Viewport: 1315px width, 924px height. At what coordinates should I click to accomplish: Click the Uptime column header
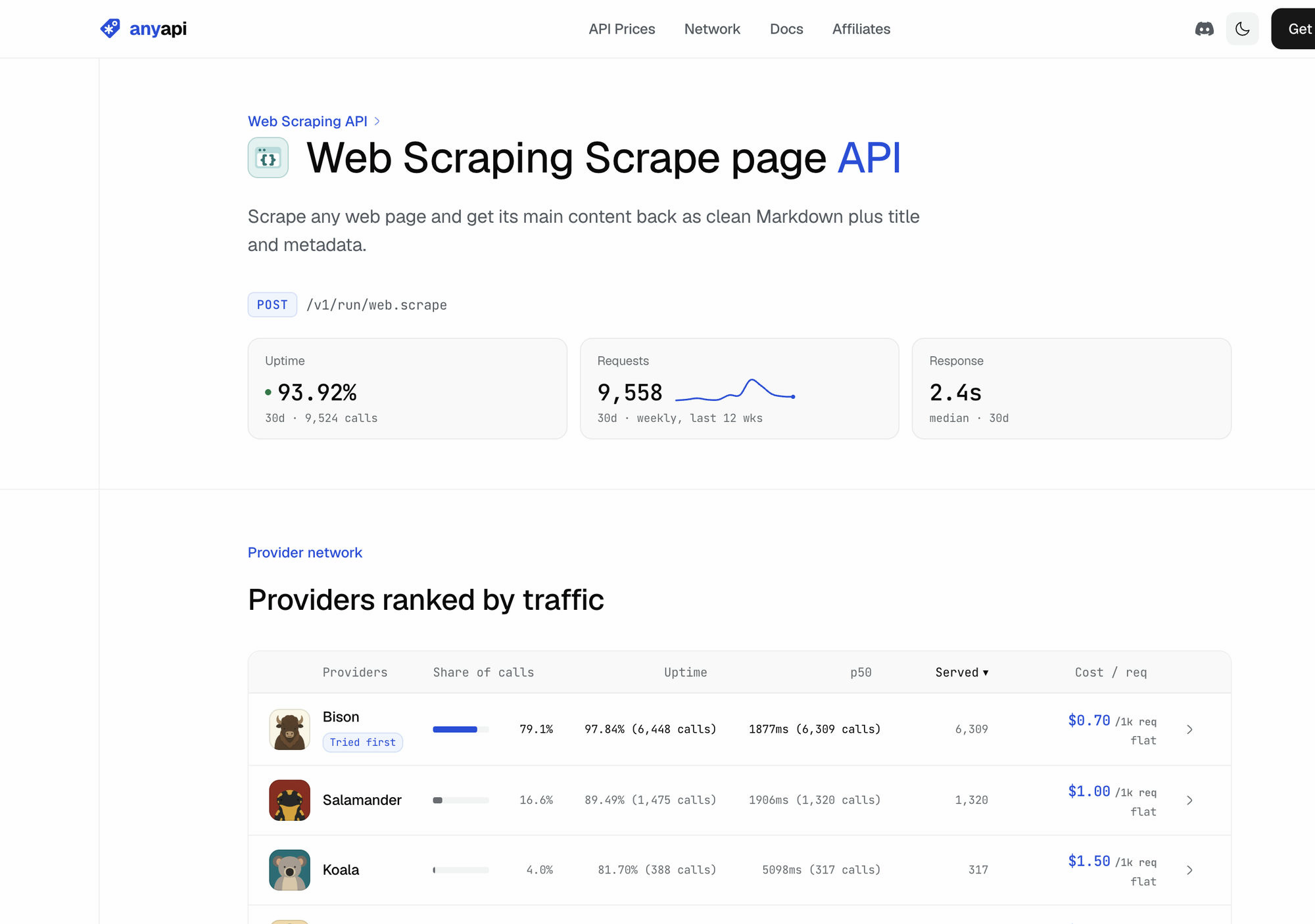point(685,672)
